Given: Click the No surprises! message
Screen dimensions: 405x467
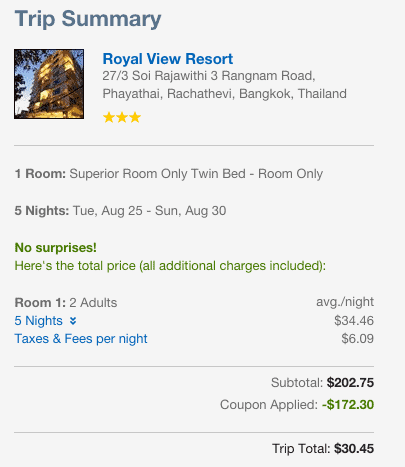Looking at the screenshot, I should [56, 248].
